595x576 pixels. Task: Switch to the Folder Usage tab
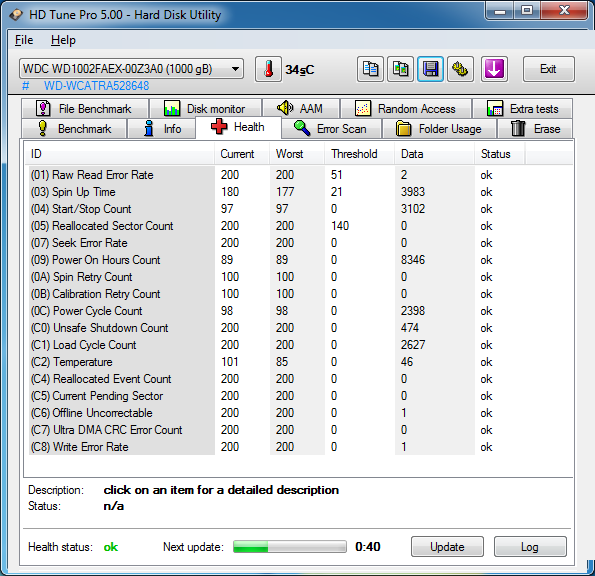[x=439, y=129]
